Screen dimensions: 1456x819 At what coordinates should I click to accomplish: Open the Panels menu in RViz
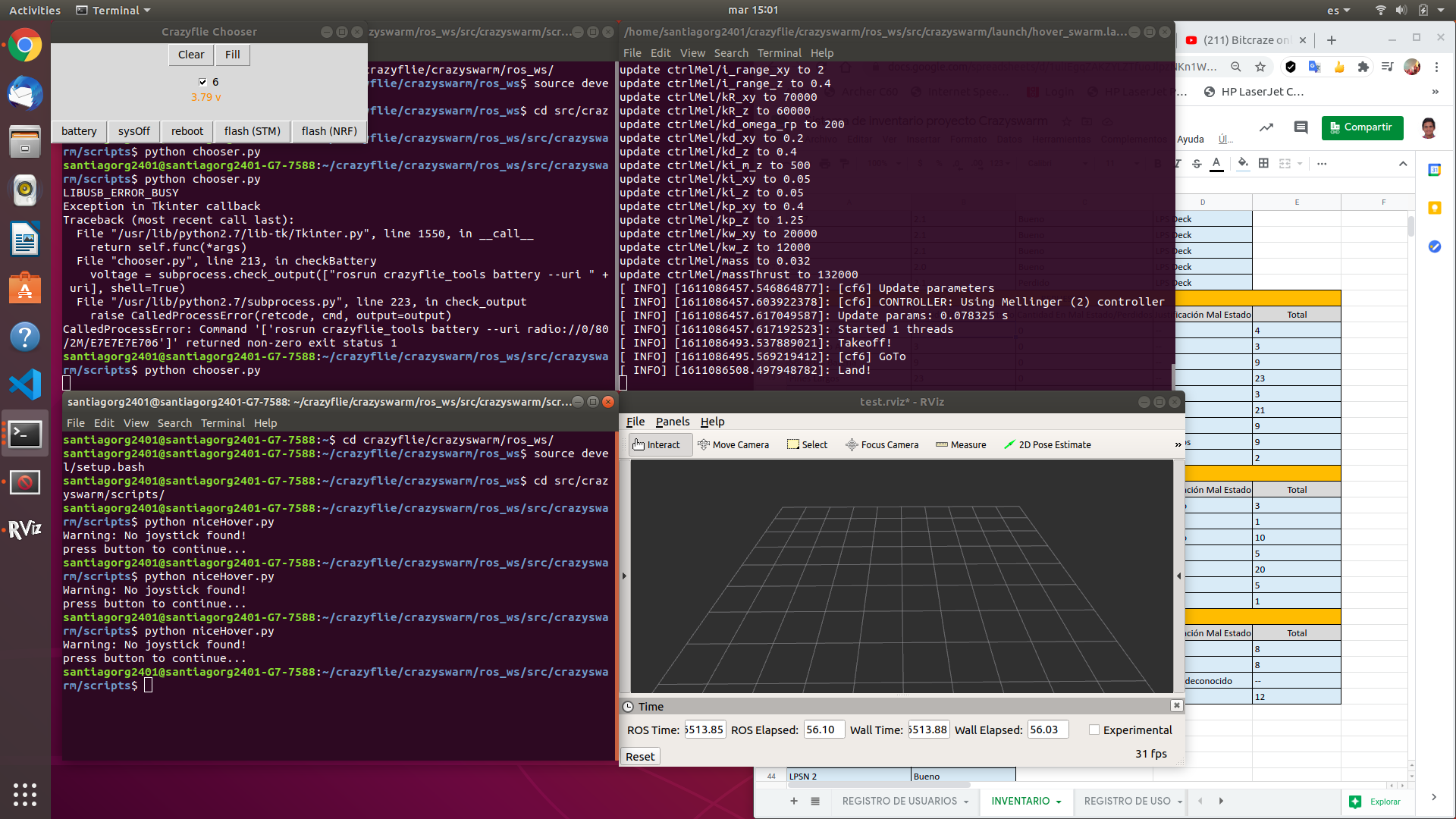(672, 422)
